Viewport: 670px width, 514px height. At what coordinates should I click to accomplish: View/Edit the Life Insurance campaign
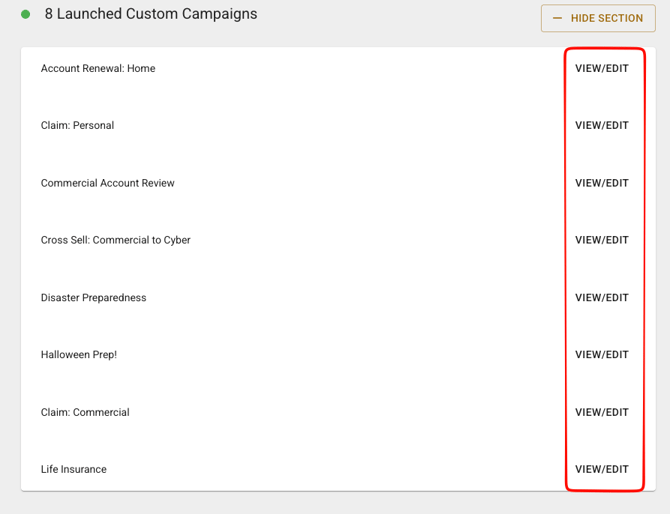click(x=602, y=470)
